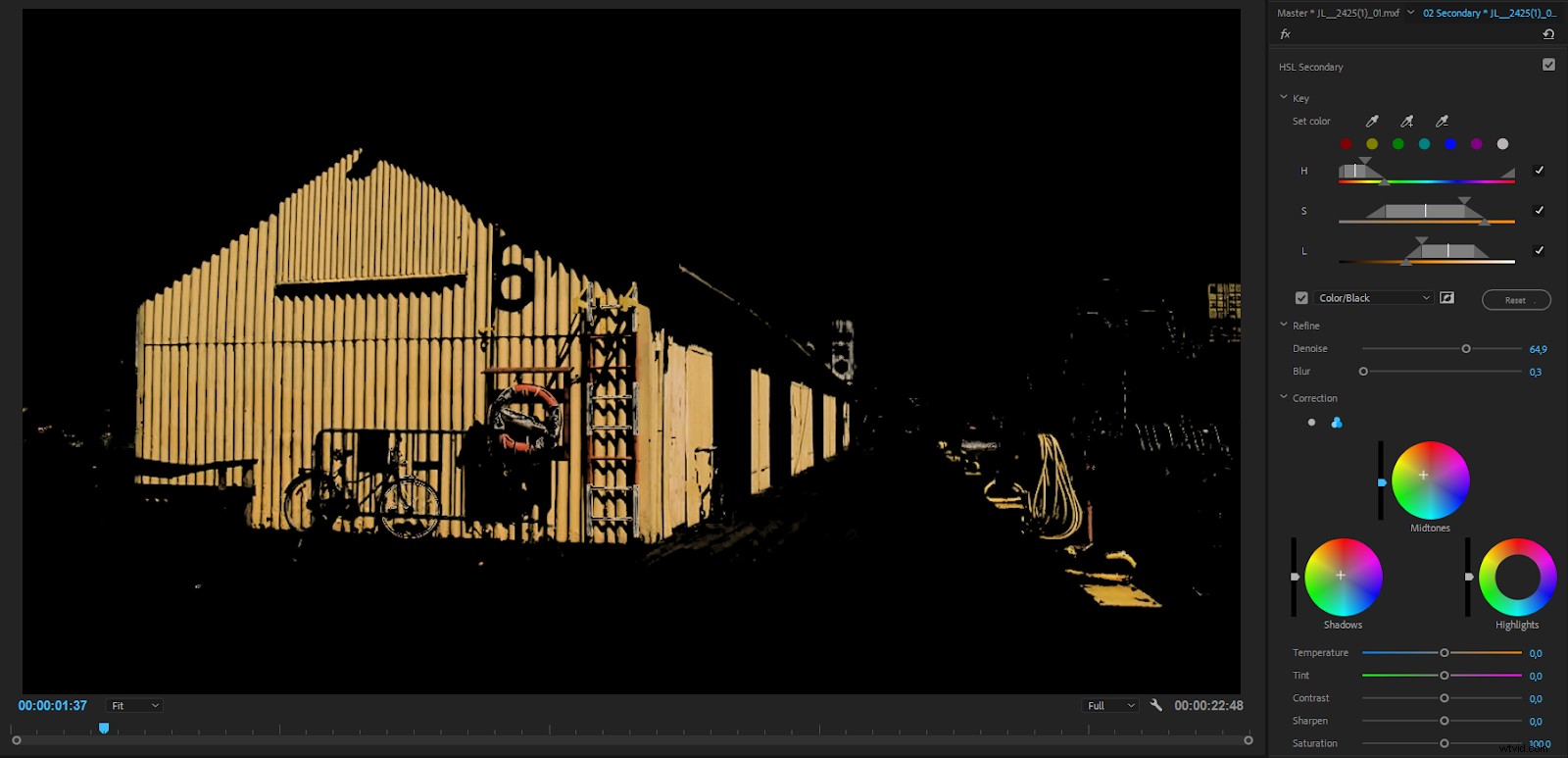This screenshot has height=758, width=1568.
Task: Pick the yellow preset color swatch
Action: pyautogui.click(x=1372, y=144)
